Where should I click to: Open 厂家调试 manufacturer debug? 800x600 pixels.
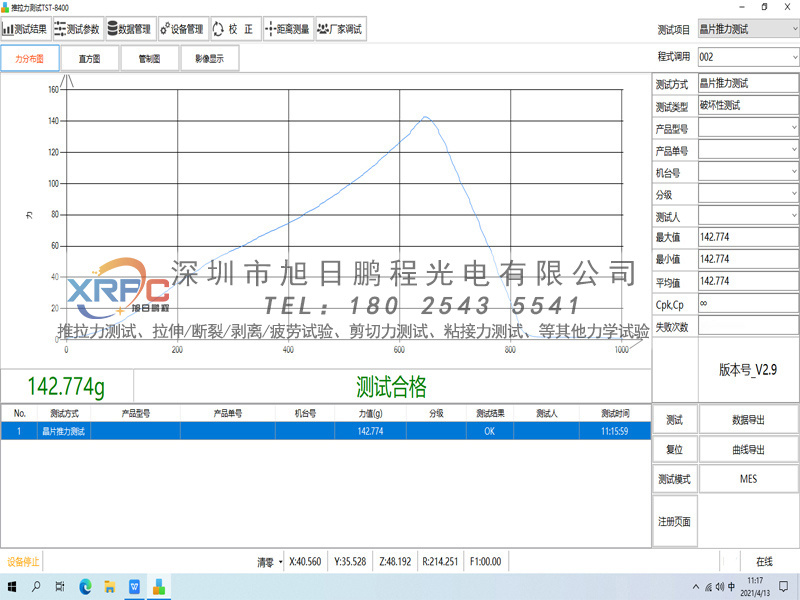(x=340, y=29)
